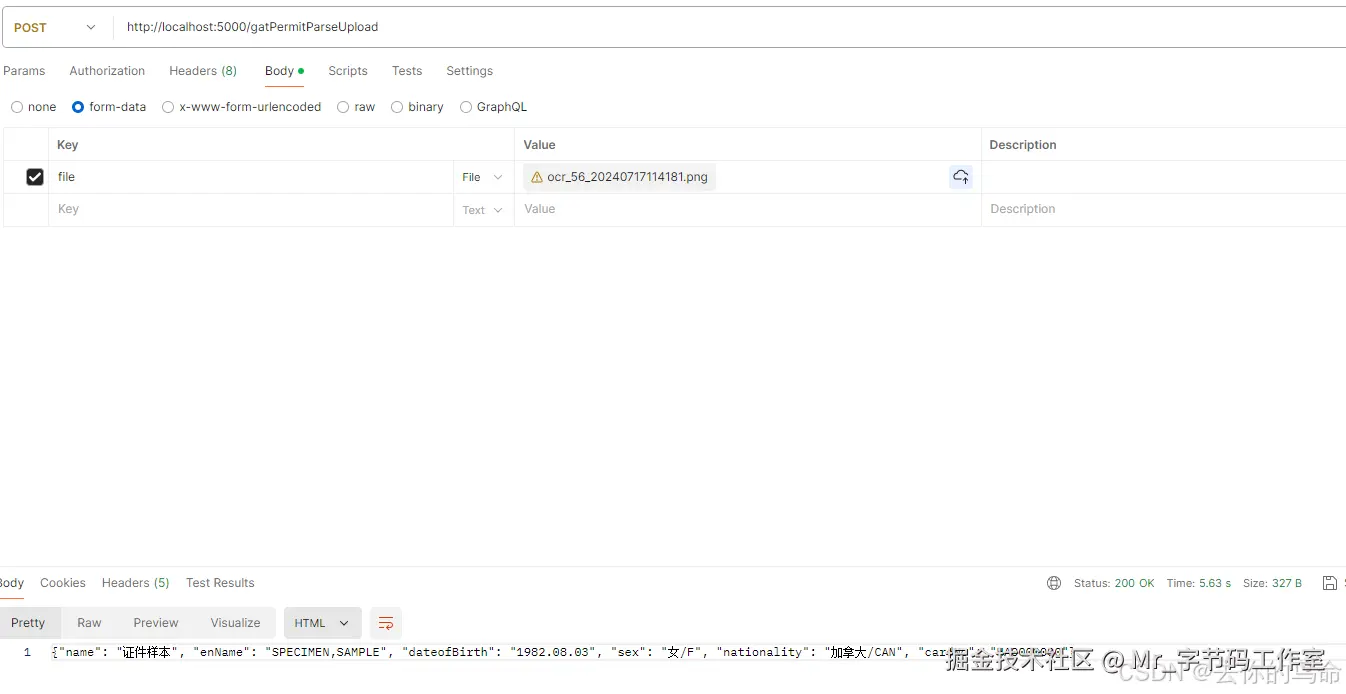Open the File type dropdown for file row

[x=483, y=177]
